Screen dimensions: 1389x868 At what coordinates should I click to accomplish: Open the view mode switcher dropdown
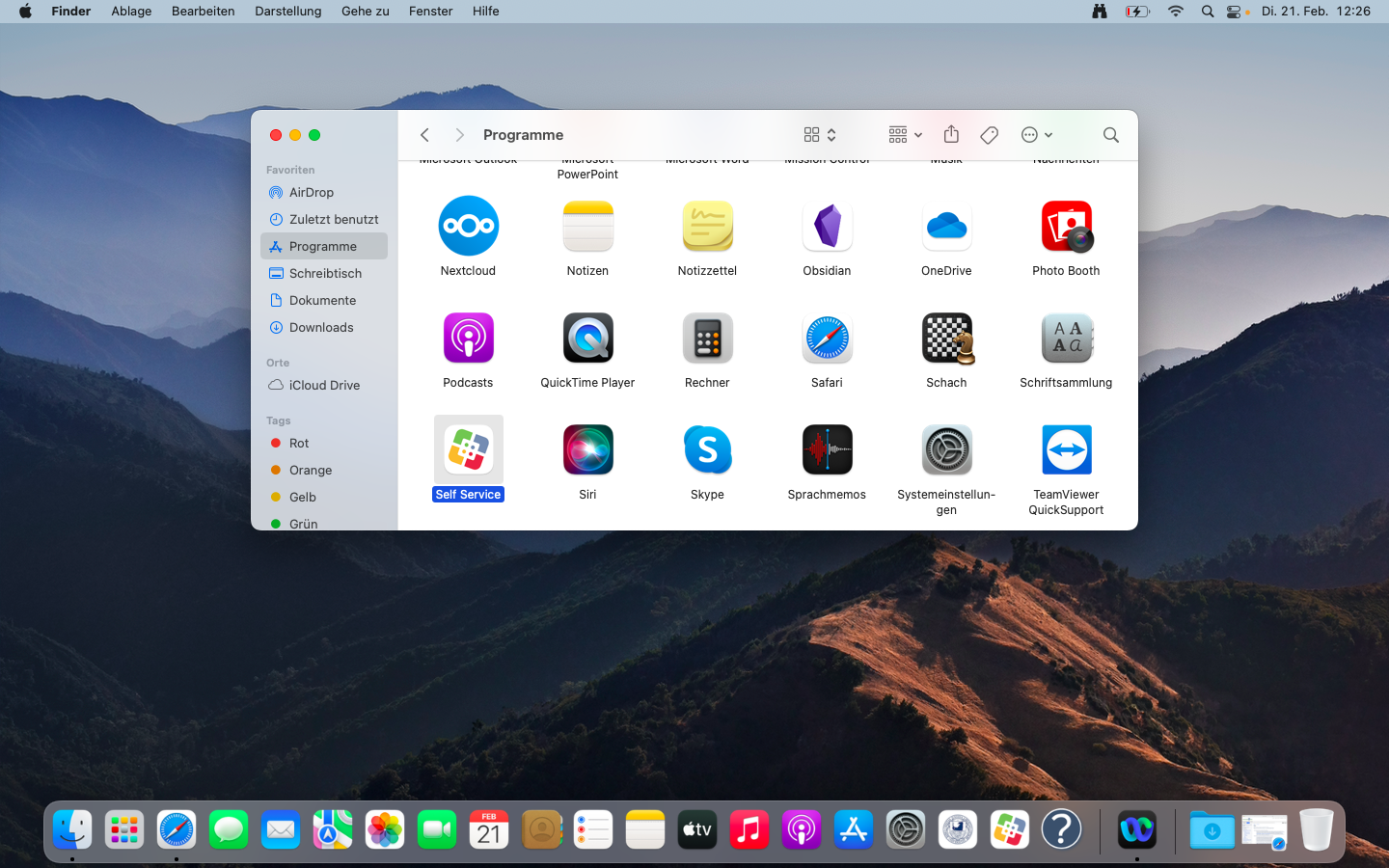pos(820,135)
